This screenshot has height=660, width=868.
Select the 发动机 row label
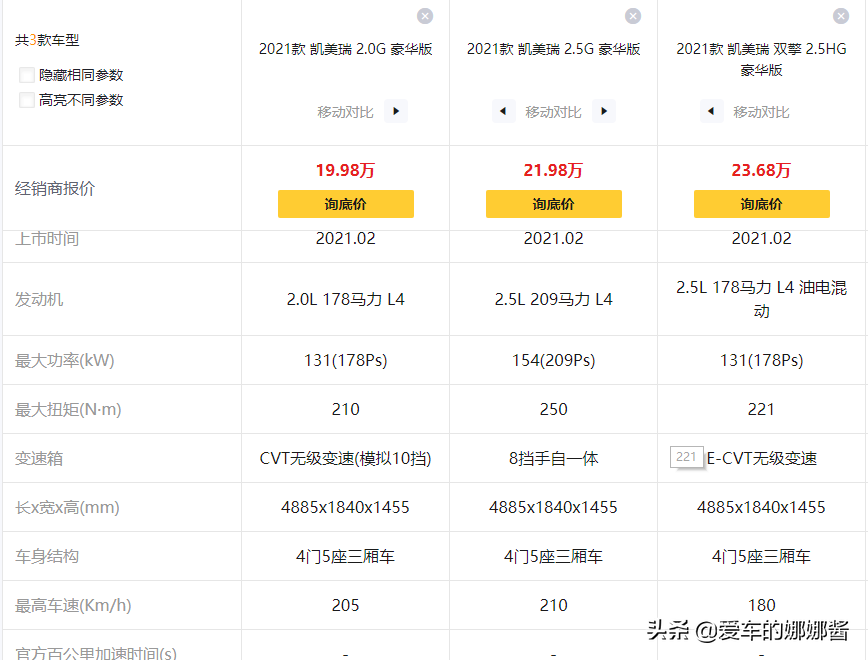(x=39, y=300)
